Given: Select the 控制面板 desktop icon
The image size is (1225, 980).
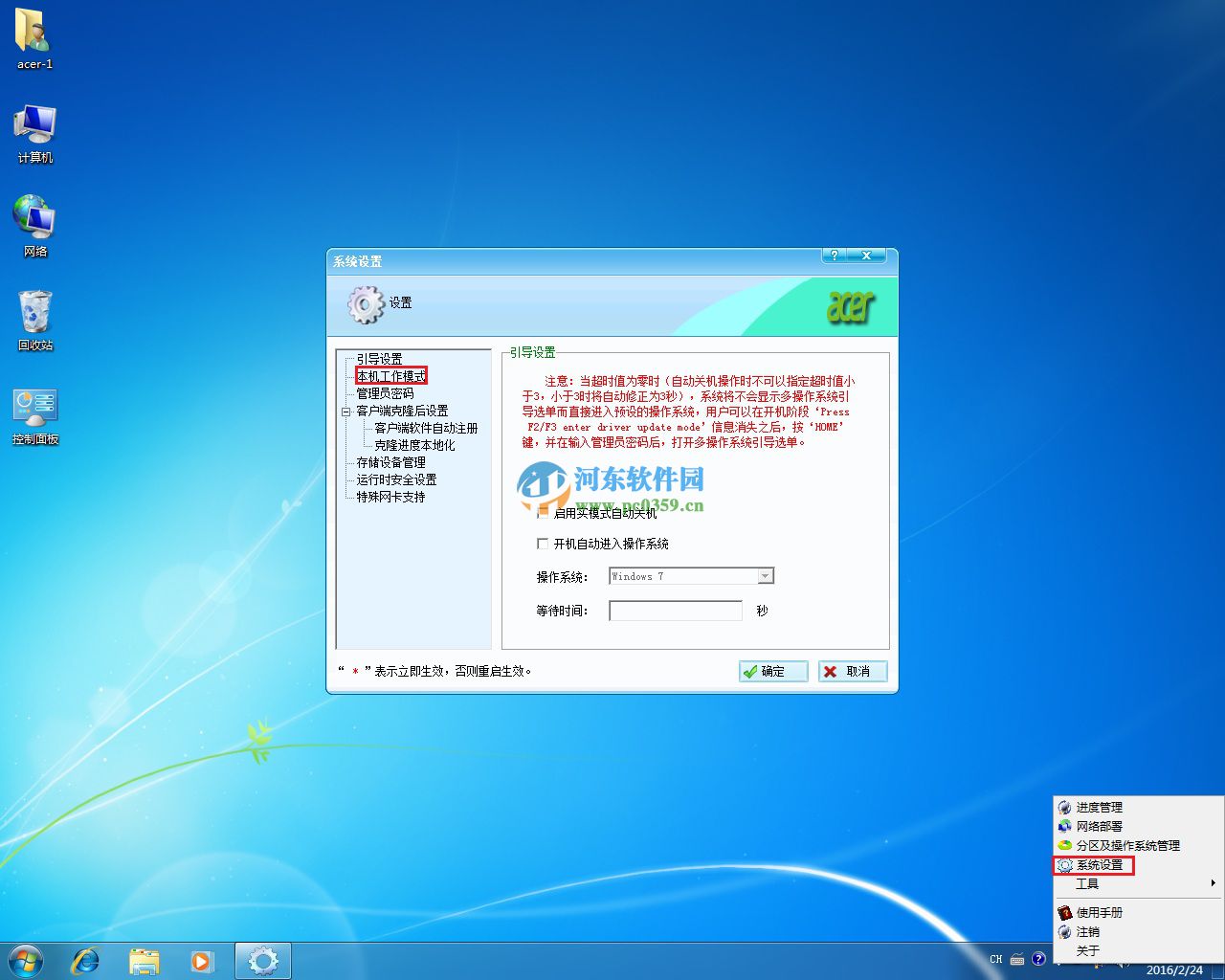Looking at the screenshot, I should coord(35,415).
